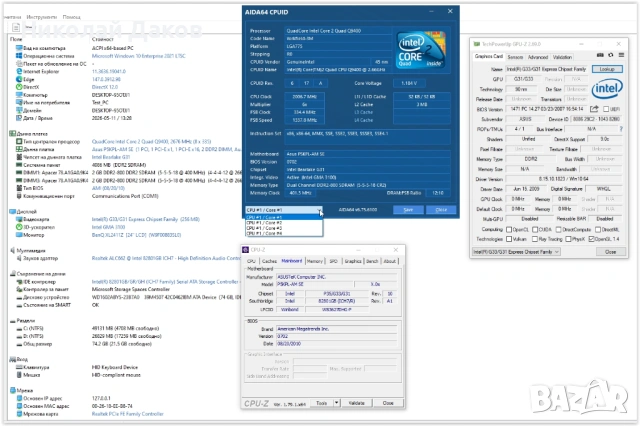The height and width of the screenshot is (426, 640).
Task: Click the Close button at GPU-Z bottom
Action: pyautogui.click(x=611, y=252)
